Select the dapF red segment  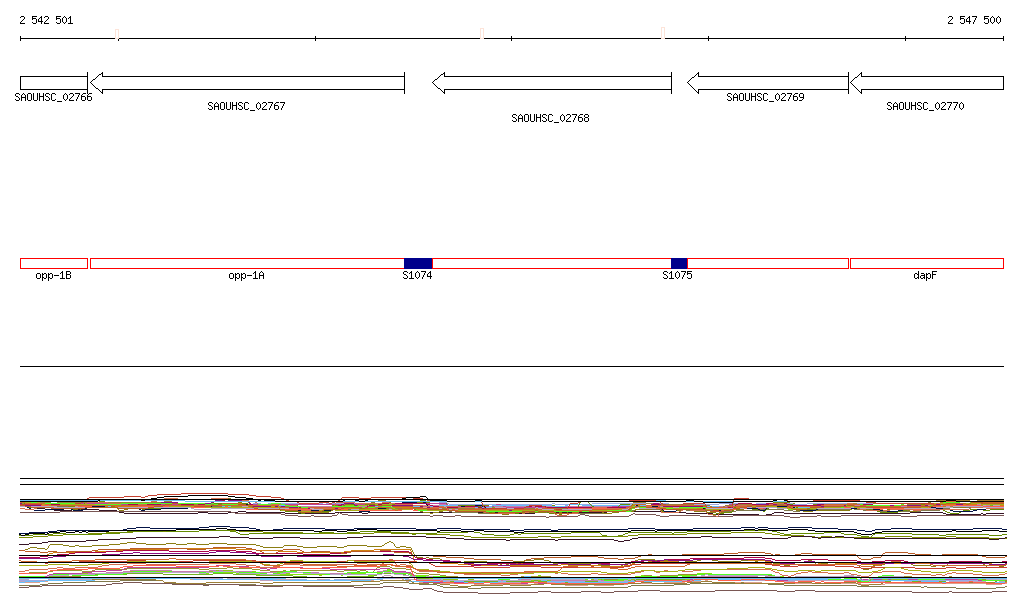coord(927,264)
